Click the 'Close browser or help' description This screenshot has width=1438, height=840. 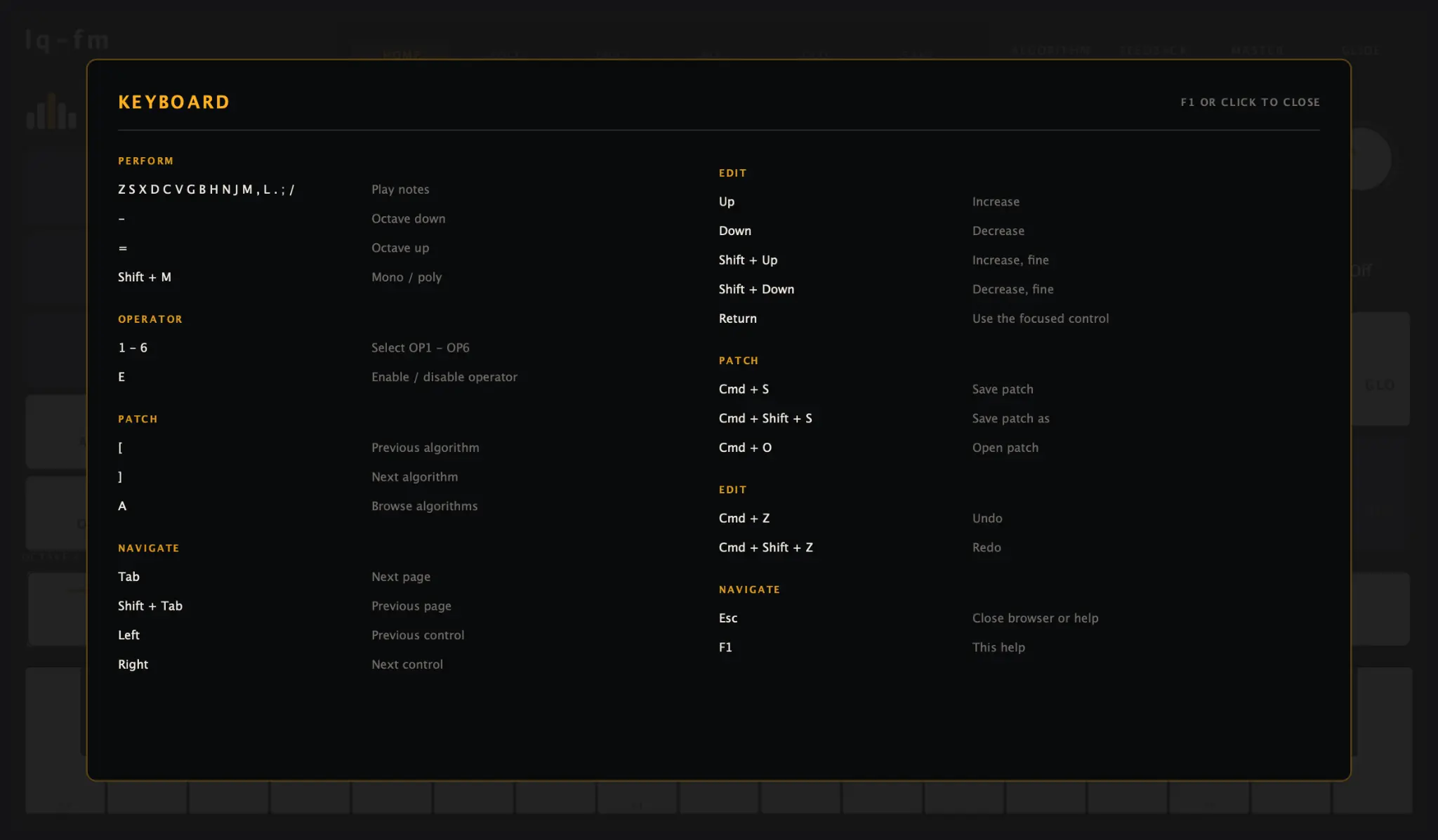coord(1035,618)
